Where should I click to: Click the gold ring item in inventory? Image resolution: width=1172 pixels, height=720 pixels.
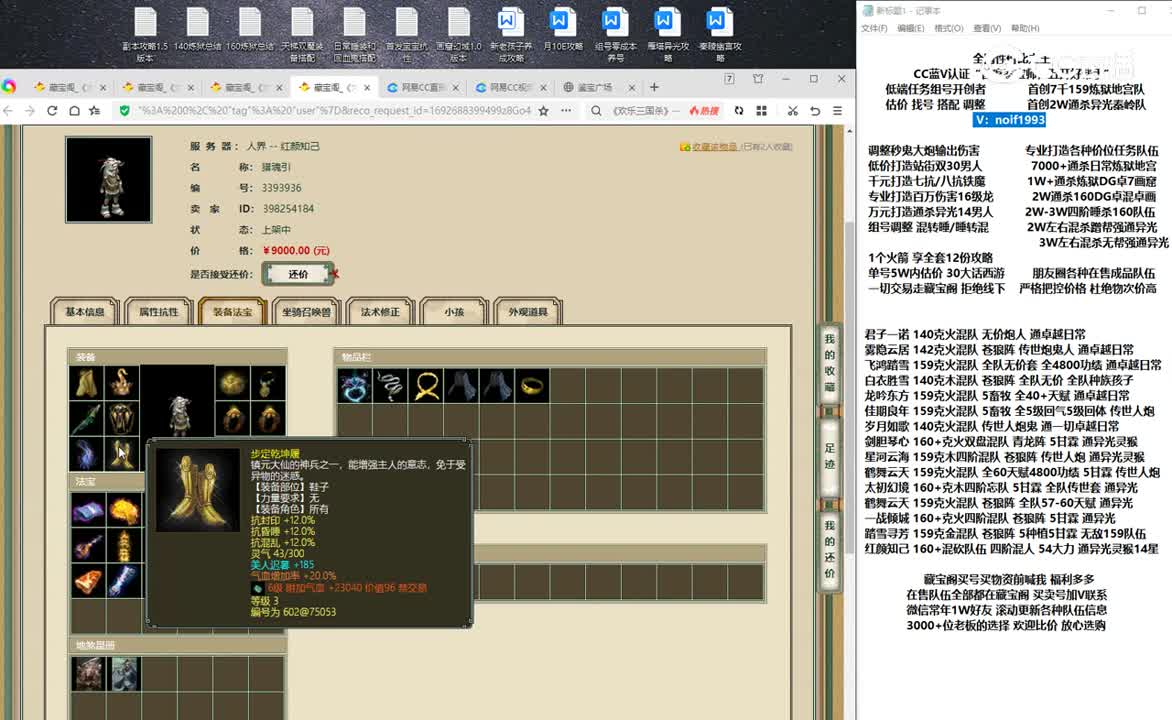(531, 386)
